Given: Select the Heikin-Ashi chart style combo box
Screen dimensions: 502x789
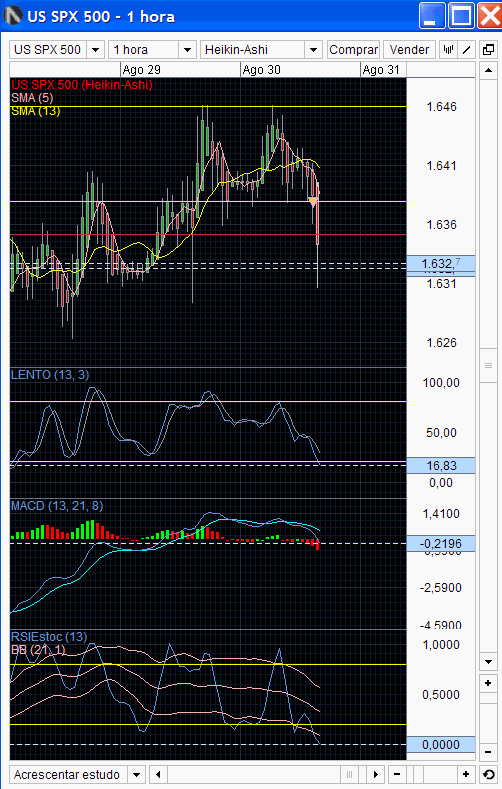Looking at the screenshot, I should [x=261, y=50].
